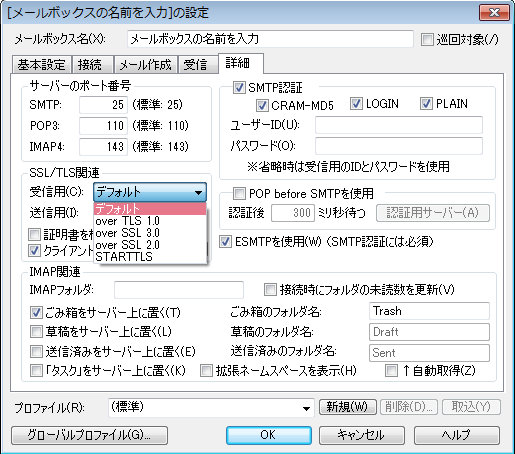
Task: Pick over SSL 2.0 from list
Action: point(150,245)
